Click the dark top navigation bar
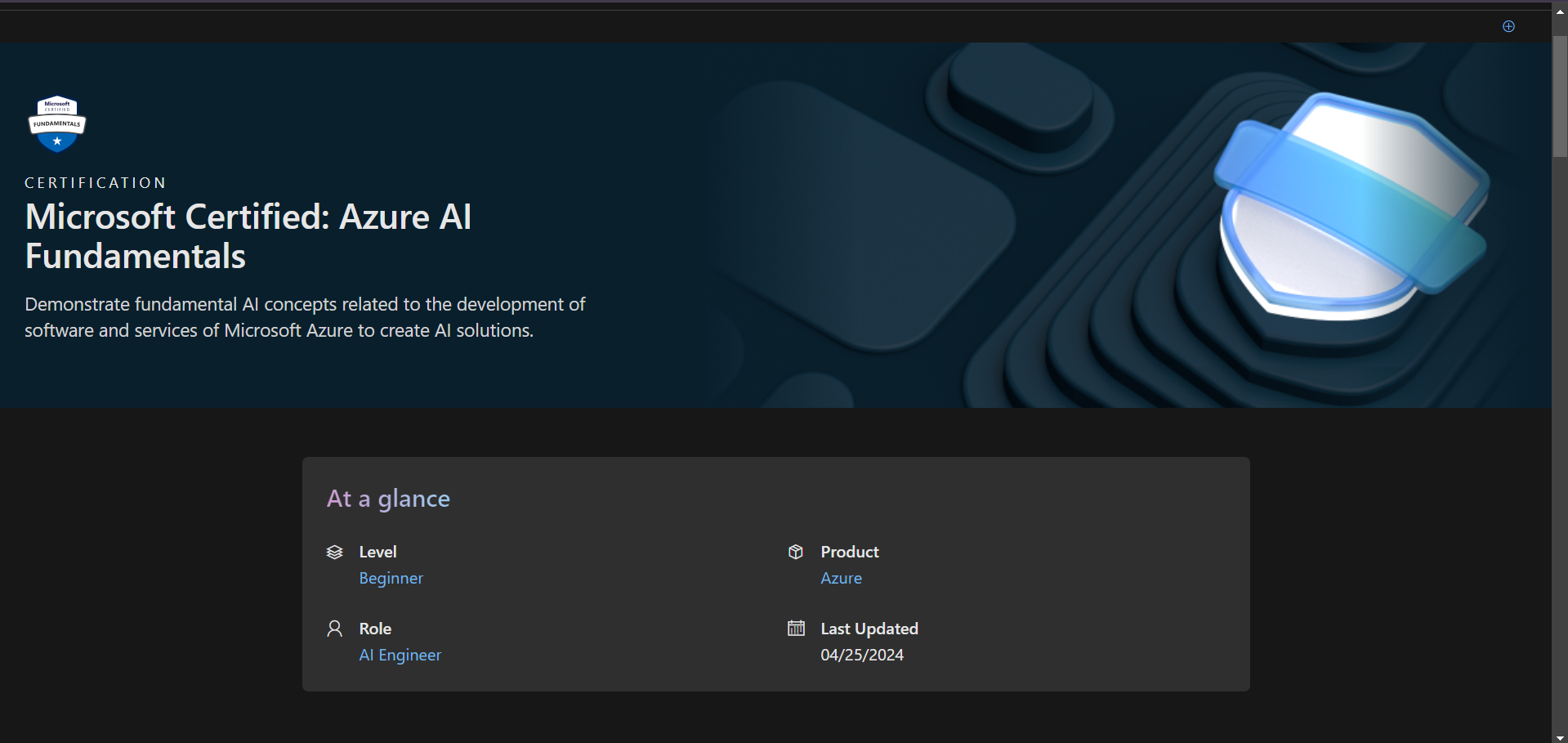The image size is (1568, 743). tap(735, 25)
